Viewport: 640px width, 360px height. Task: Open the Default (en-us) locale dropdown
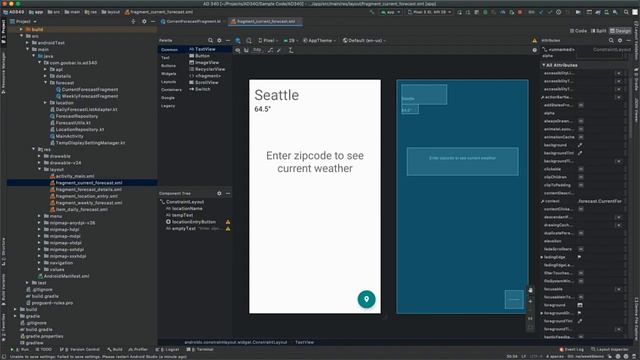(364, 40)
